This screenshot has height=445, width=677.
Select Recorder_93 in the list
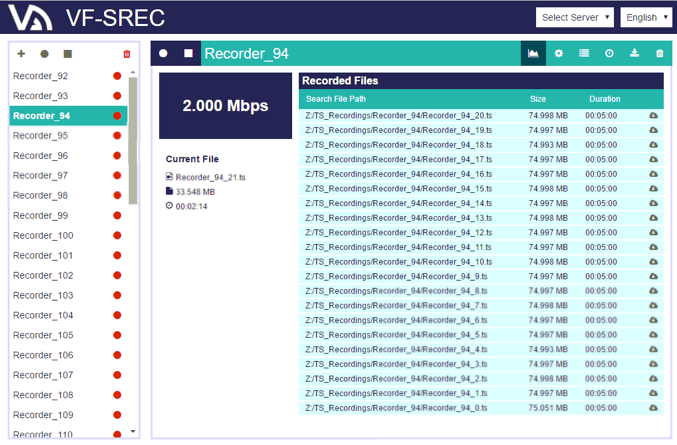(x=41, y=96)
